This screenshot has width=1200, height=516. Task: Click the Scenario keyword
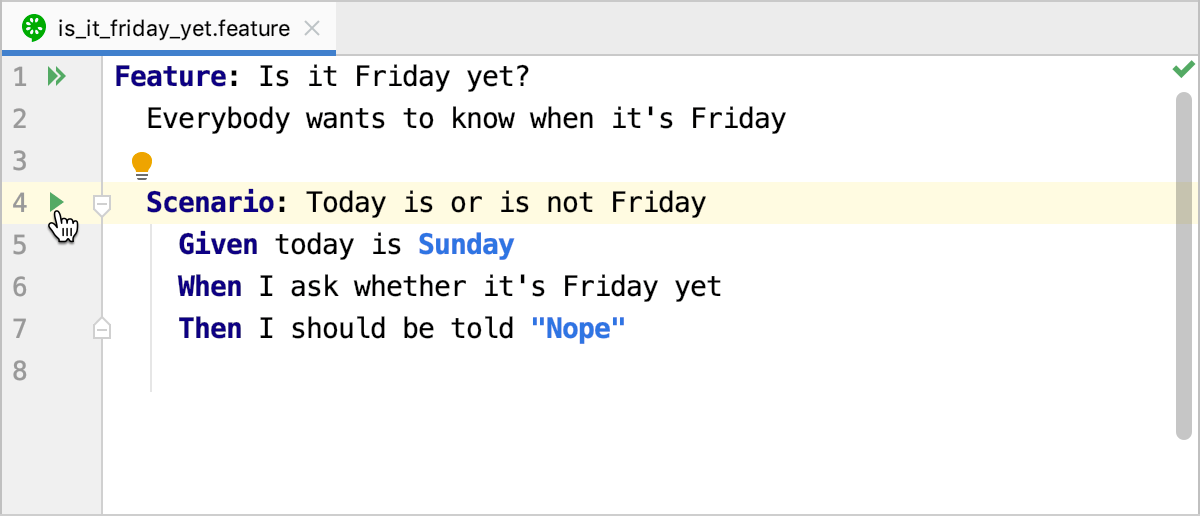(210, 203)
